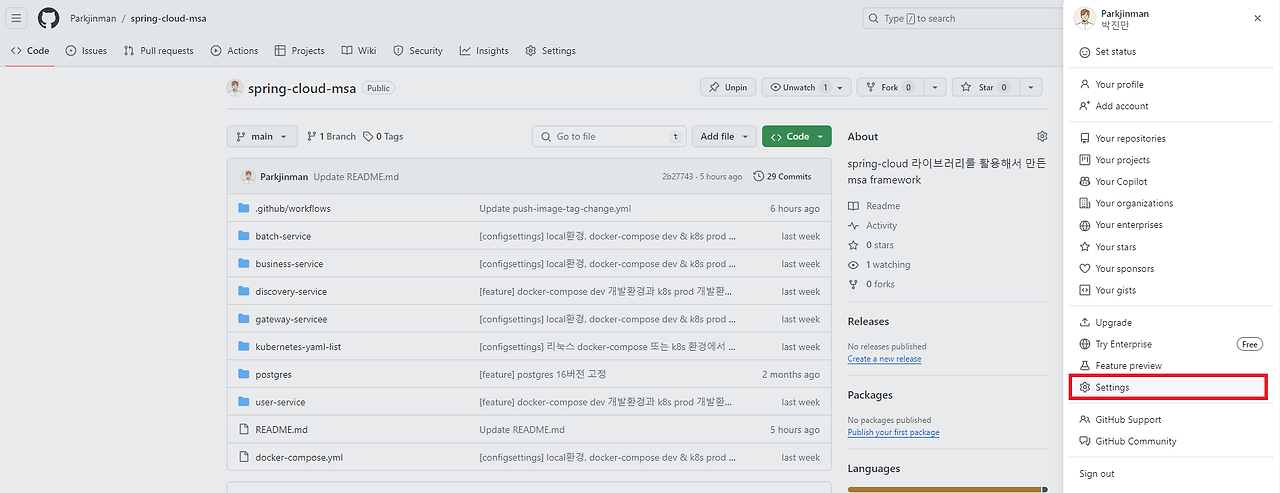This screenshot has width=1280, height=493.
Task: Star the spring-cloud-msa repository
Action: (985, 87)
